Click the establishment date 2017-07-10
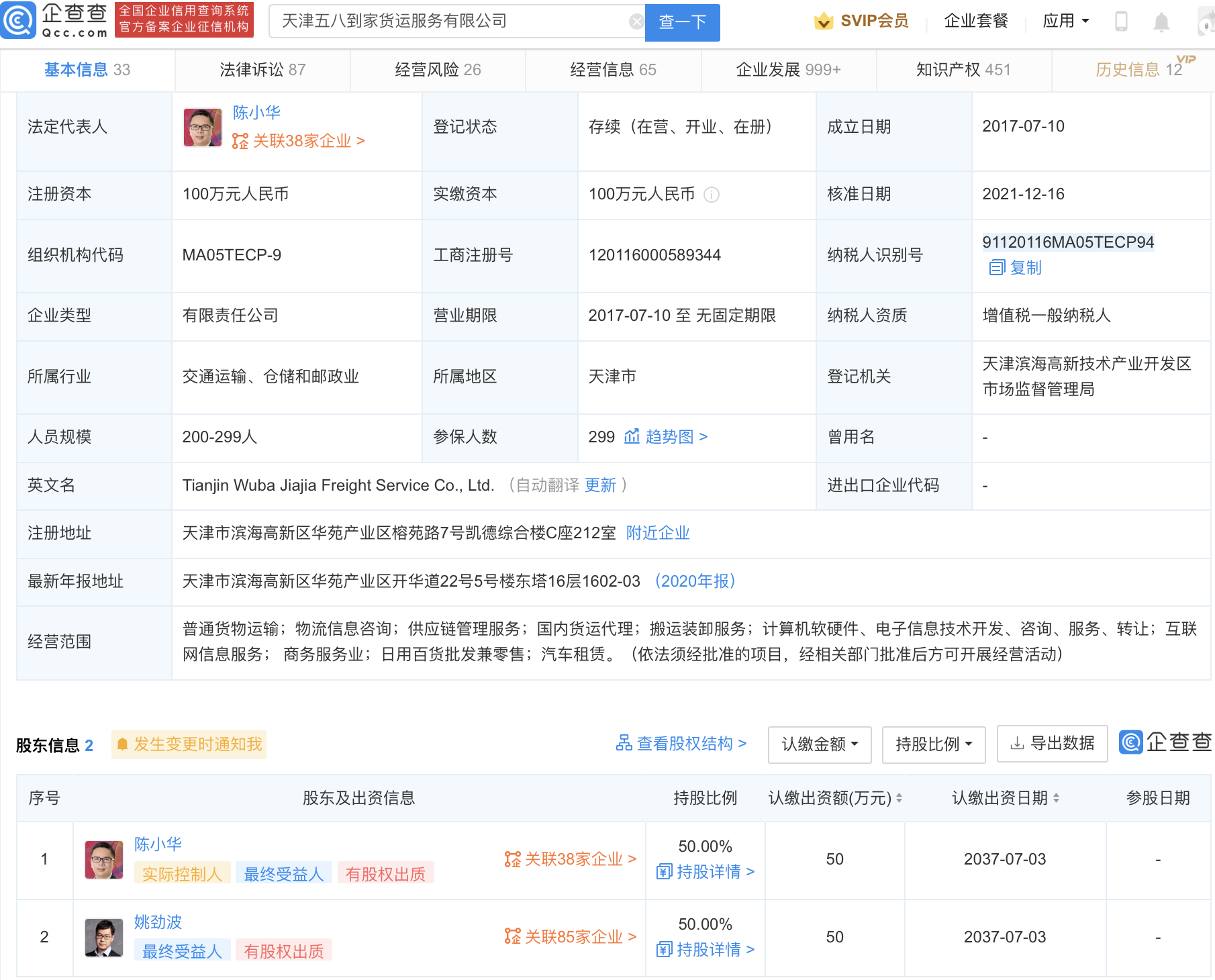 tap(1023, 126)
